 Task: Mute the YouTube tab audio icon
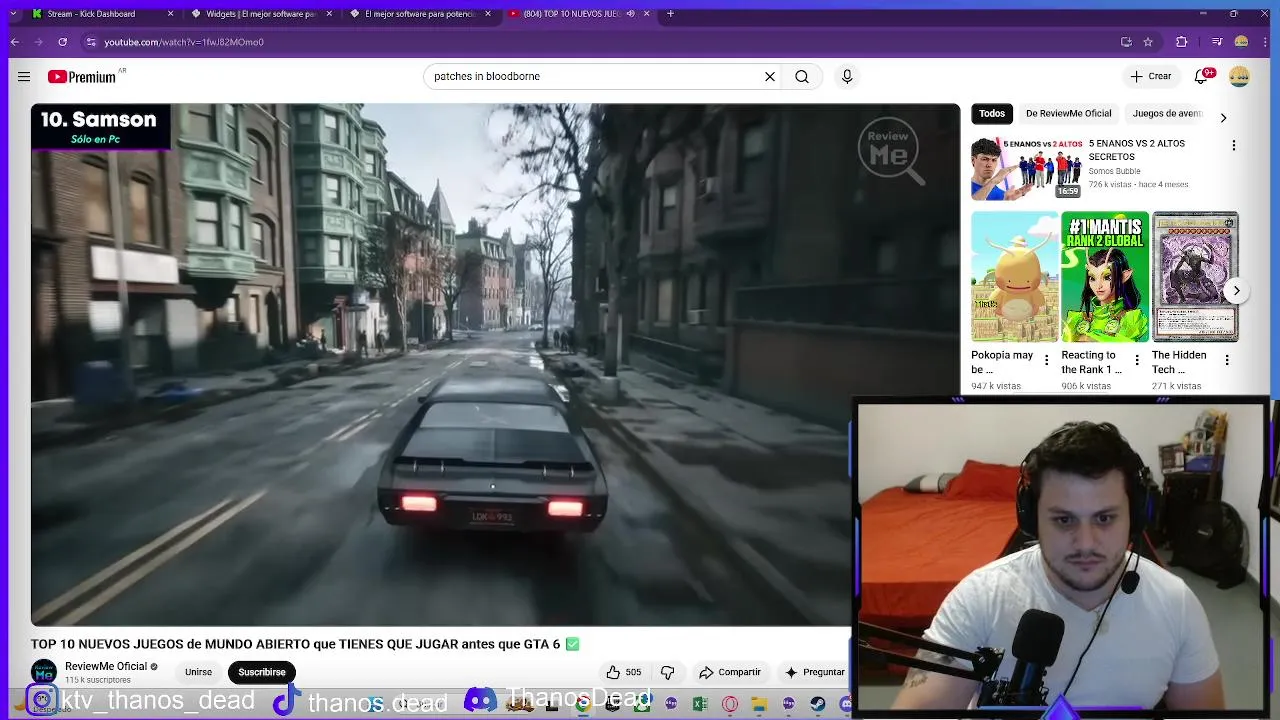click(630, 14)
